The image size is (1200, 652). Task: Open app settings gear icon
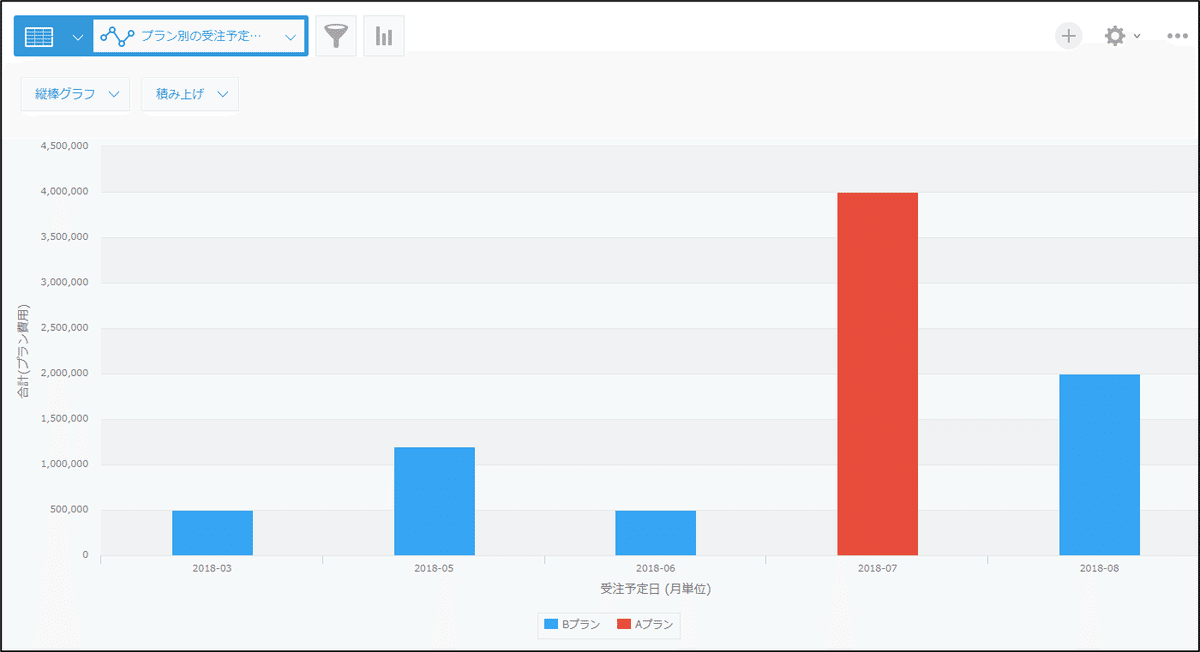1114,36
